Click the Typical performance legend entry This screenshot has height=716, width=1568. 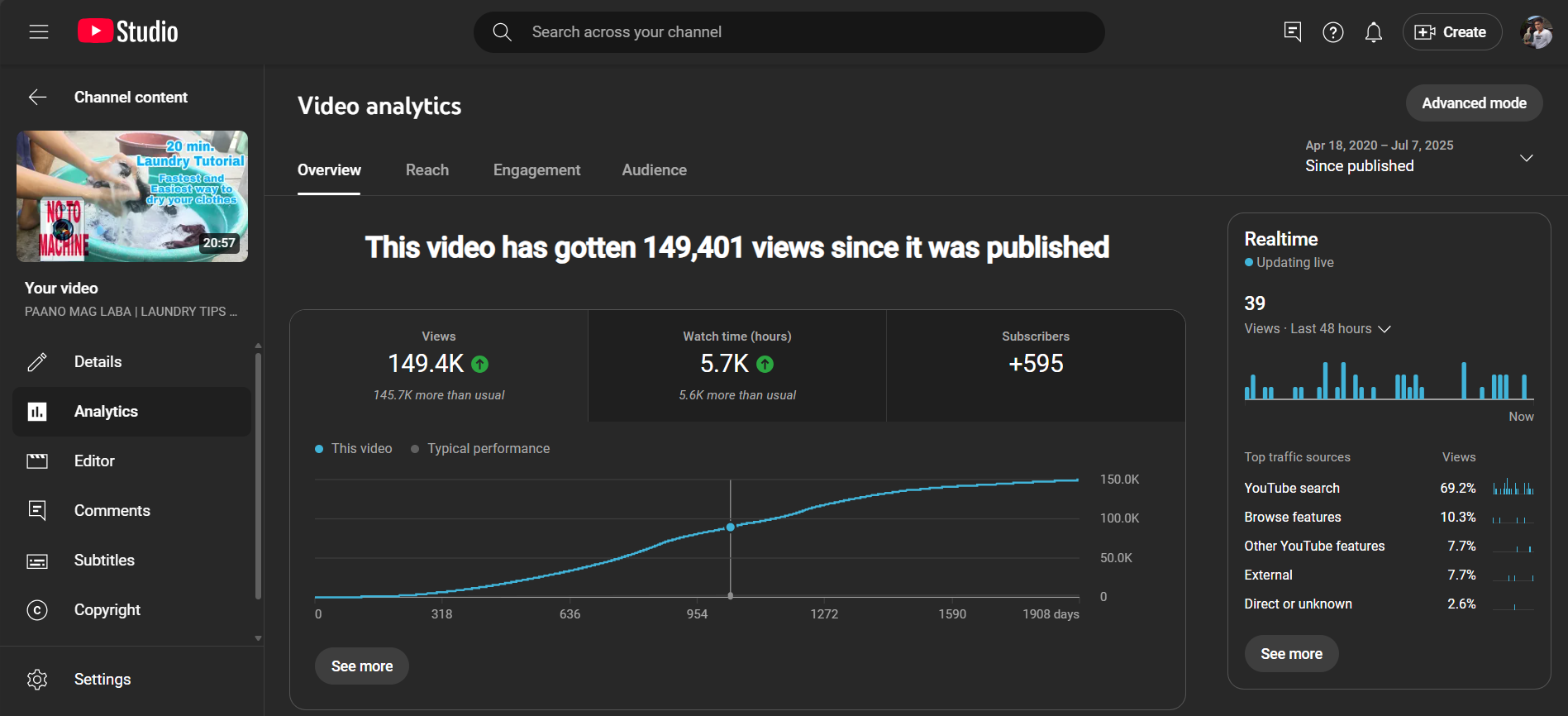pyautogui.click(x=480, y=448)
